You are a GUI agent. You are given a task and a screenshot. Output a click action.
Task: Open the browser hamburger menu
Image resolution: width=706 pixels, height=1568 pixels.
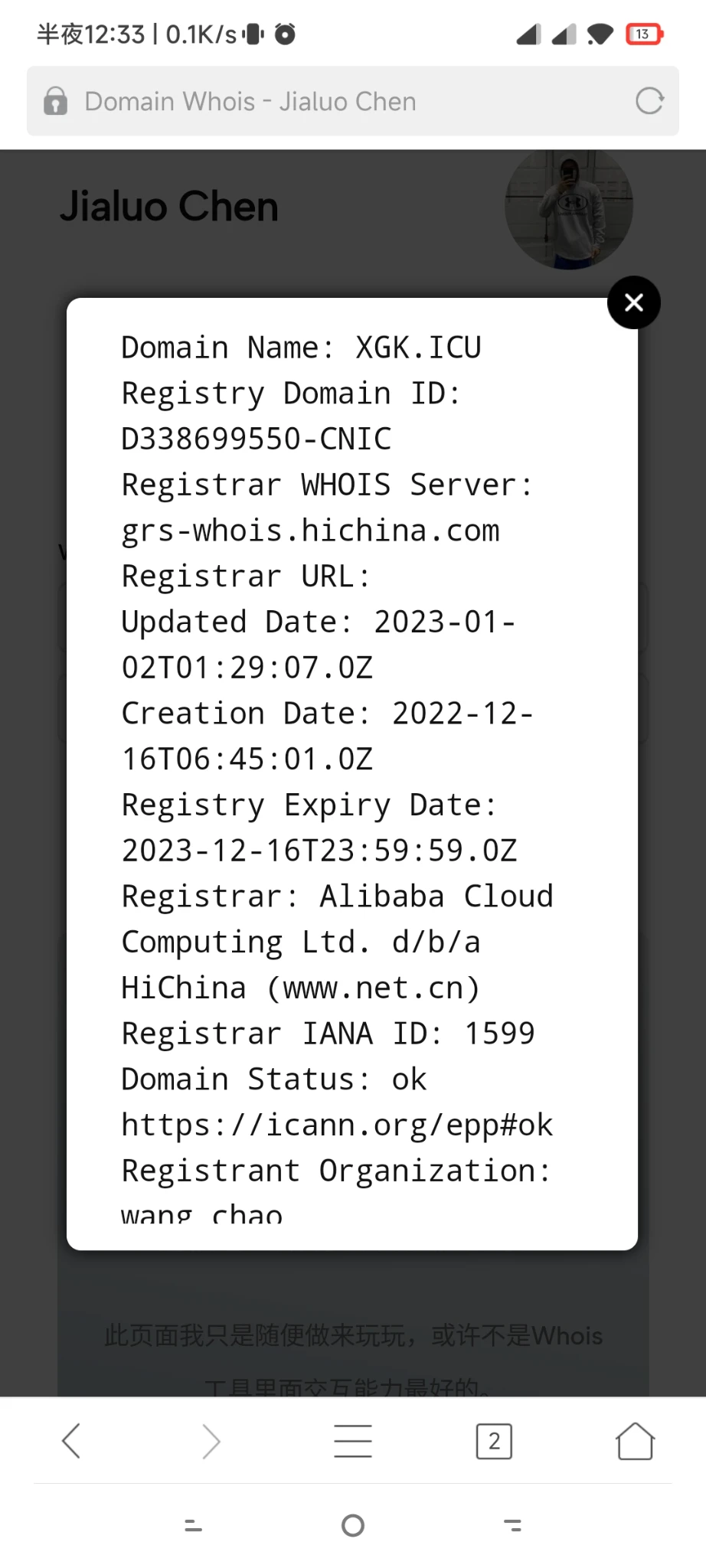coord(353,1441)
